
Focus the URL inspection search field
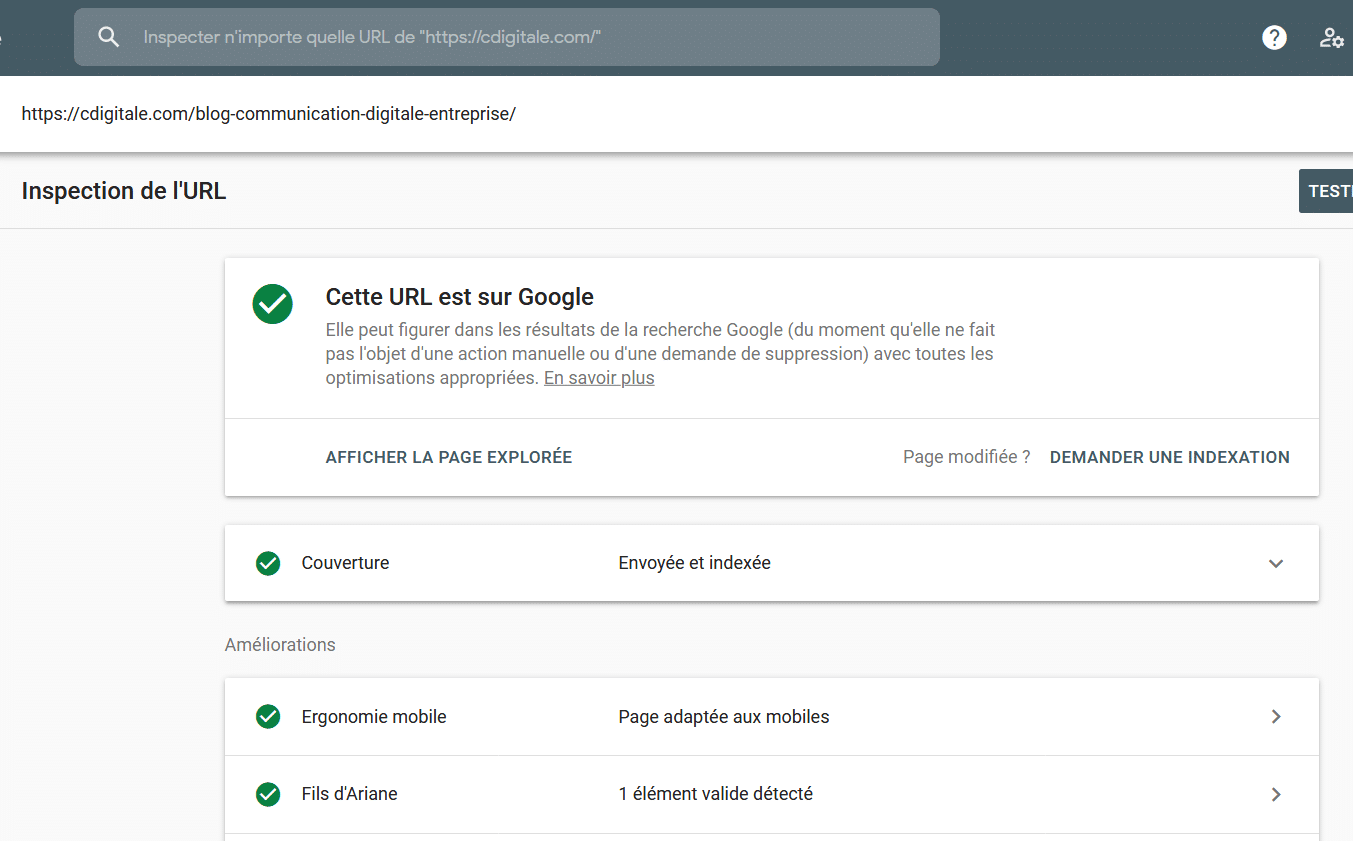coord(507,37)
